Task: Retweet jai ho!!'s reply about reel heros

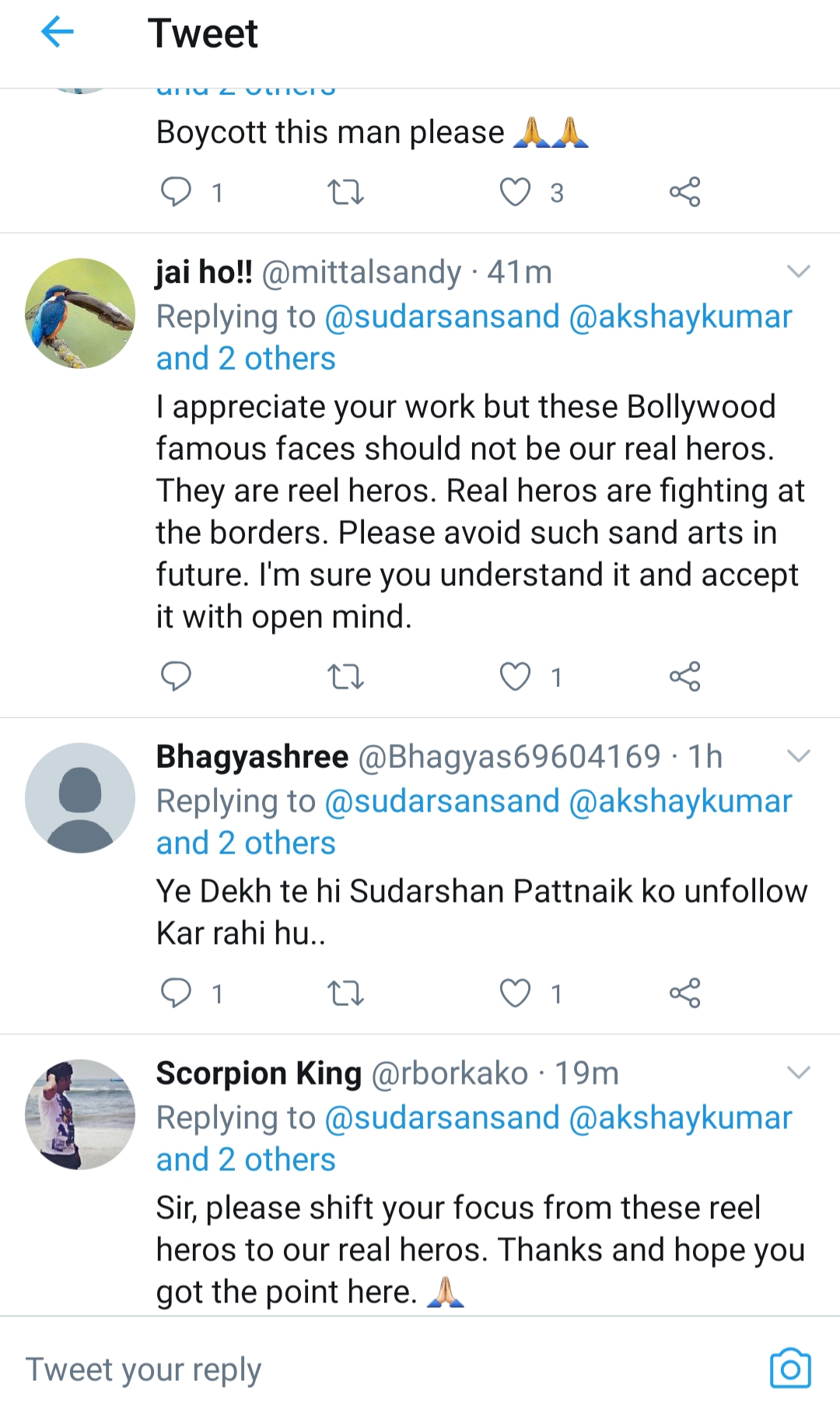Action: pos(345,677)
